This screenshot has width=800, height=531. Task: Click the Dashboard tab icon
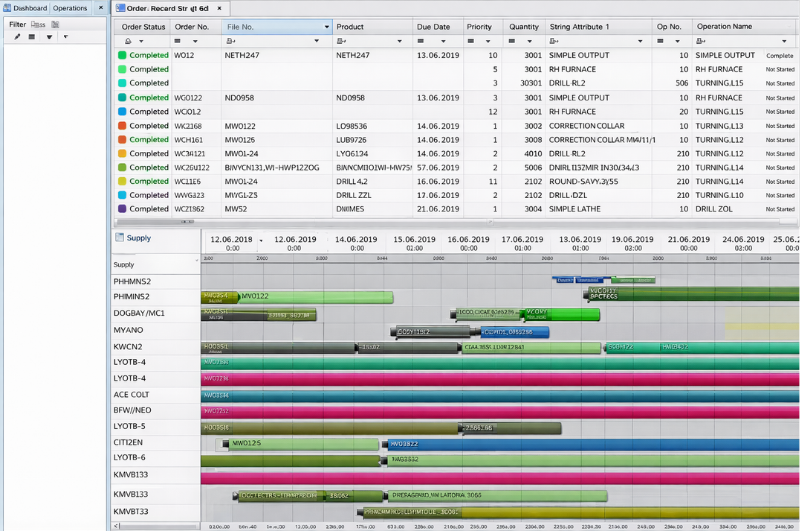[x=7, y=8]
